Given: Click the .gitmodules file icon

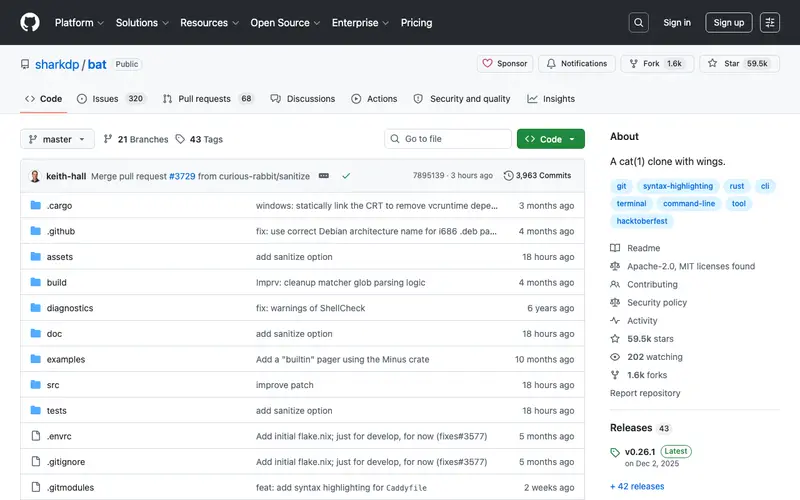Looking at the screenshot, I should [36, 487].
